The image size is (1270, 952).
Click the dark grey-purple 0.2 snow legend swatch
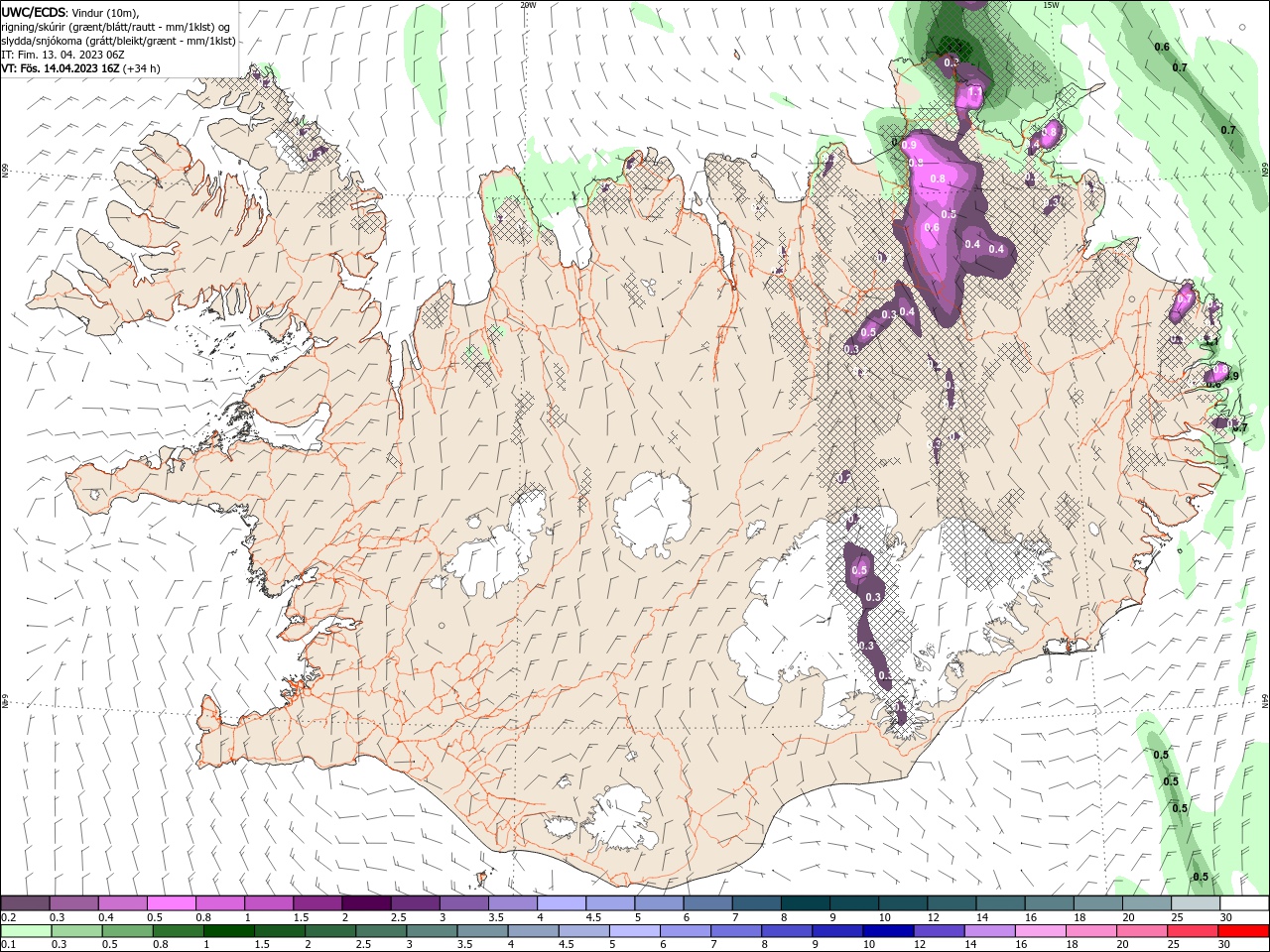25,903
